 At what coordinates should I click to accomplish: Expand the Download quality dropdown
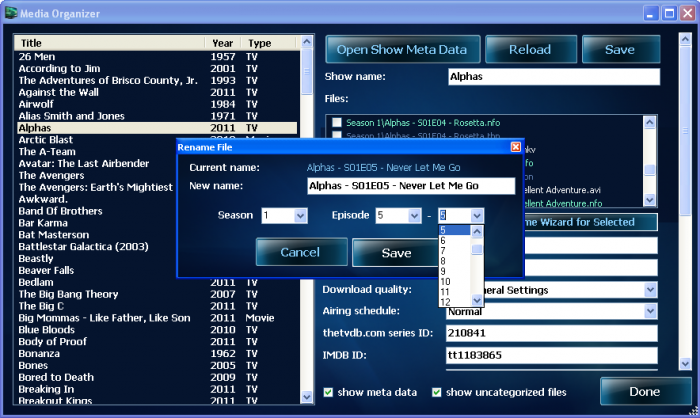pos(650,290)
